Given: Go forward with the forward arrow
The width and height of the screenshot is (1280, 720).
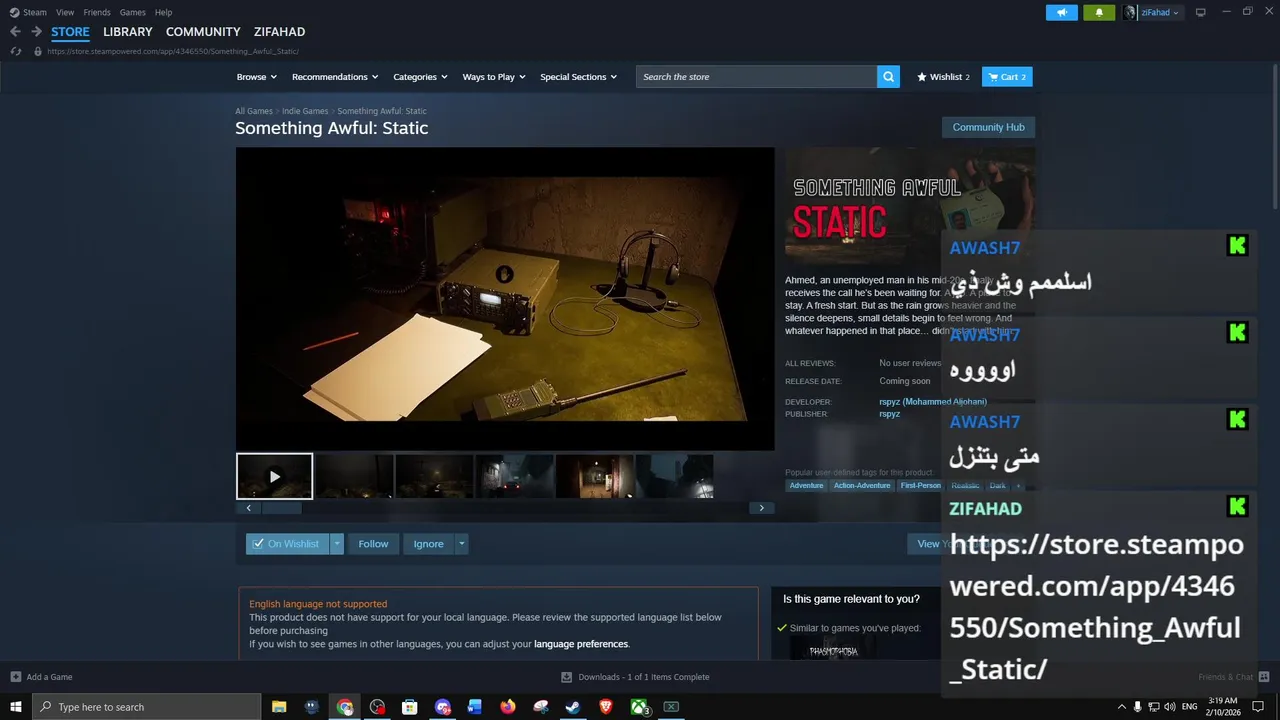Looking at the screenshot, I should [36, 32].
